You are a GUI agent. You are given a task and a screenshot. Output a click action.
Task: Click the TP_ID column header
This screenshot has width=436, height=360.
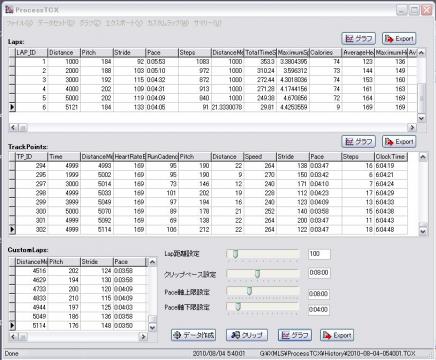(32, 157)
